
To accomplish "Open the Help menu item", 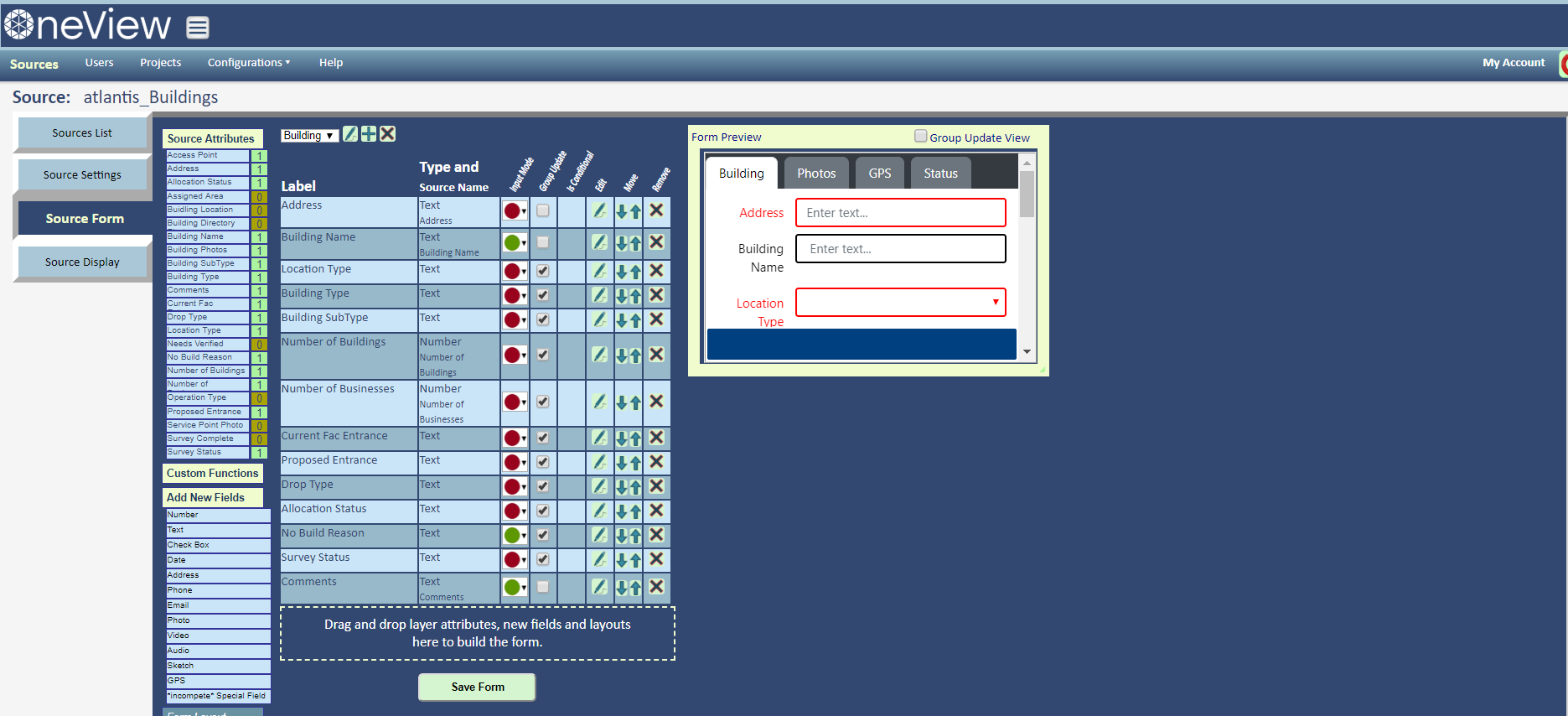I will click(x=330, y=62).
